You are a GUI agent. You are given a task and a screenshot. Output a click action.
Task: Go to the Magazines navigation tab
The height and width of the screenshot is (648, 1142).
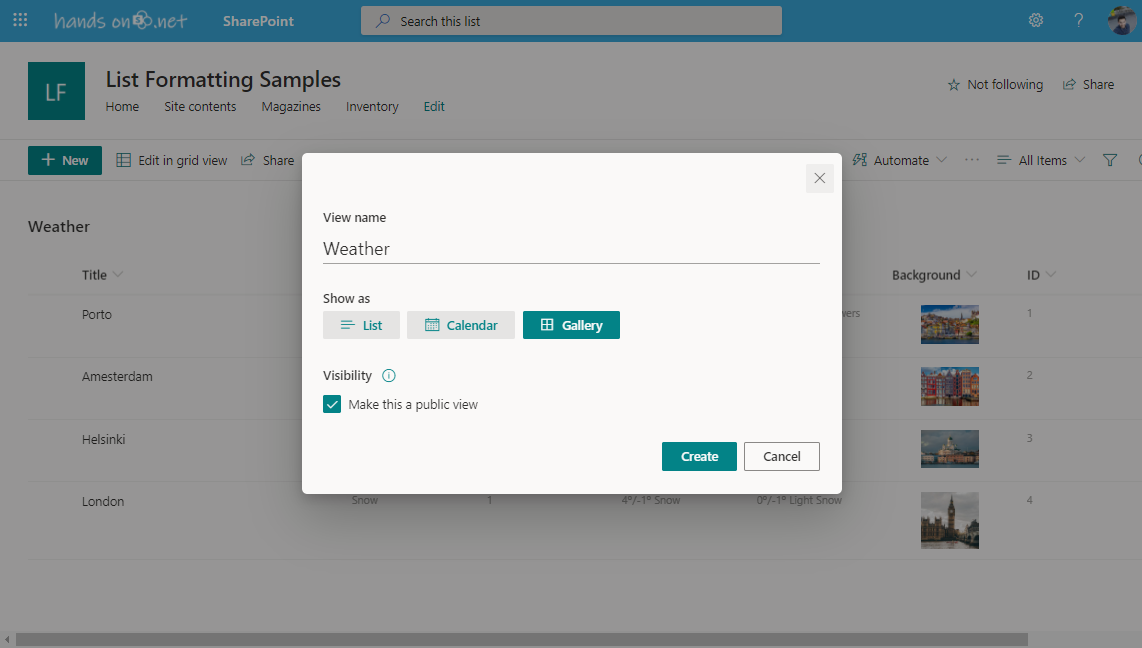tap(290, 106)
